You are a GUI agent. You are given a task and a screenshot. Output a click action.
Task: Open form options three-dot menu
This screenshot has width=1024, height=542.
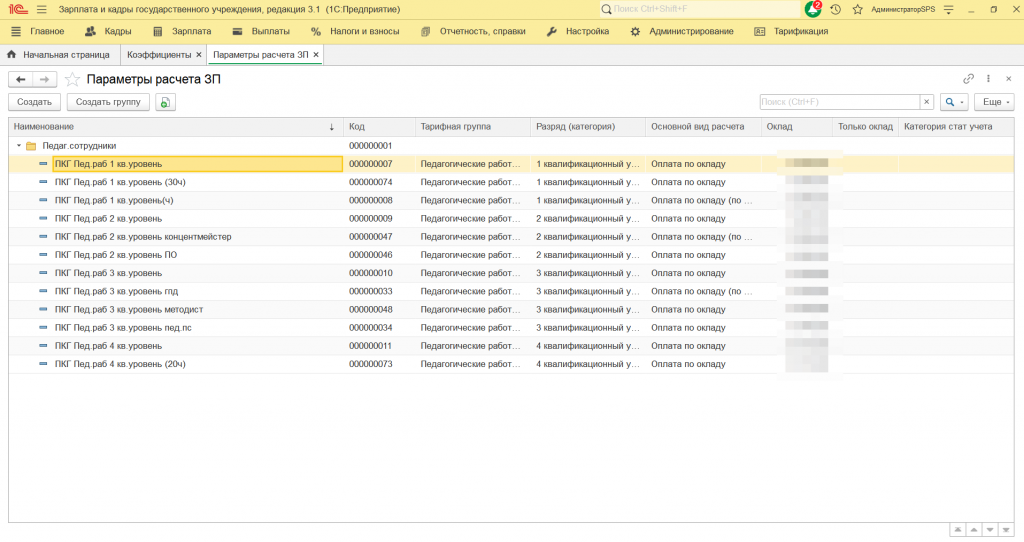click(x=988, y=79)
